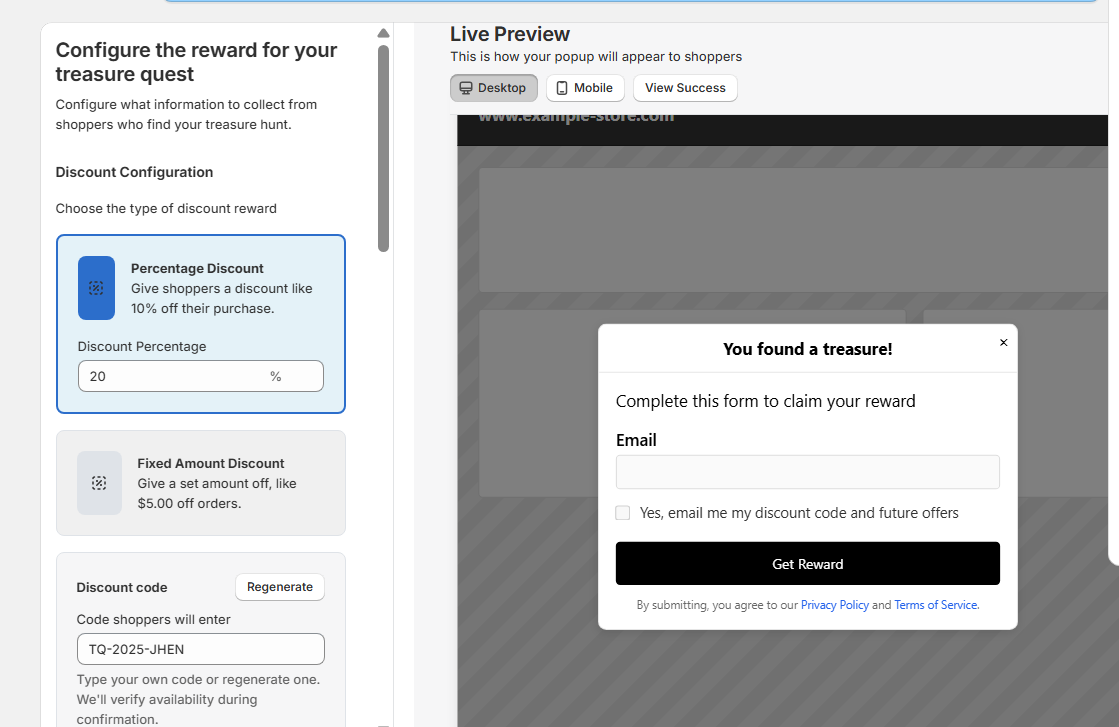Close the treasure popup with the X

[x=1003, y=342]
